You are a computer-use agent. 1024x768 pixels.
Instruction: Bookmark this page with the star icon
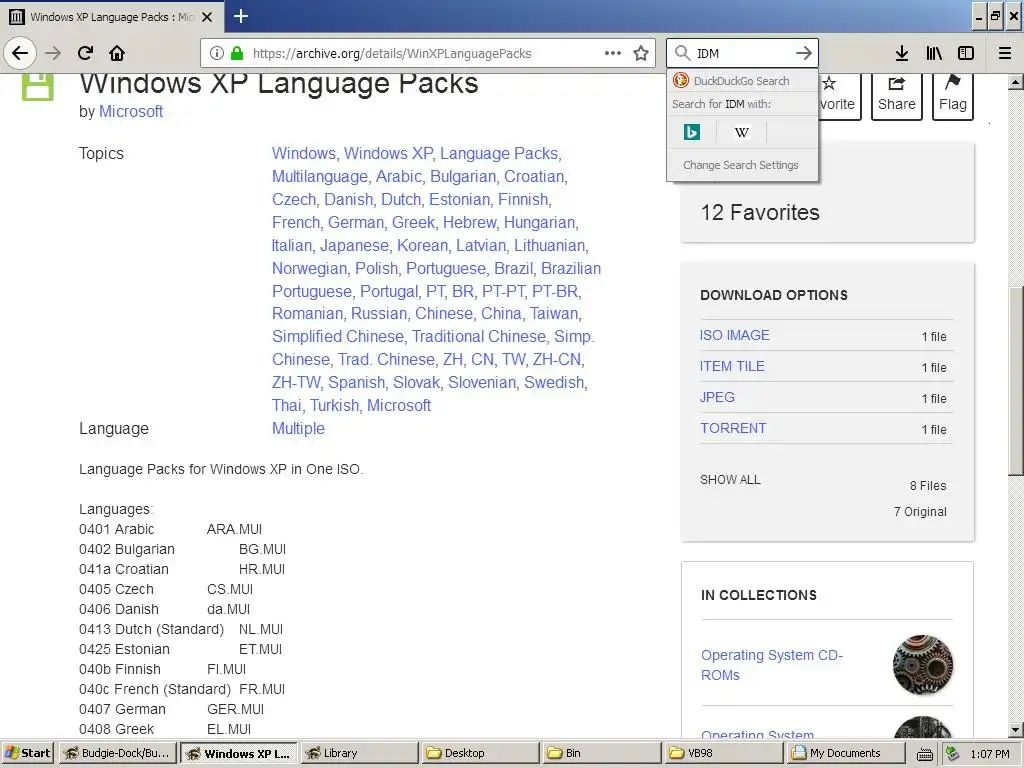point(641,53)
